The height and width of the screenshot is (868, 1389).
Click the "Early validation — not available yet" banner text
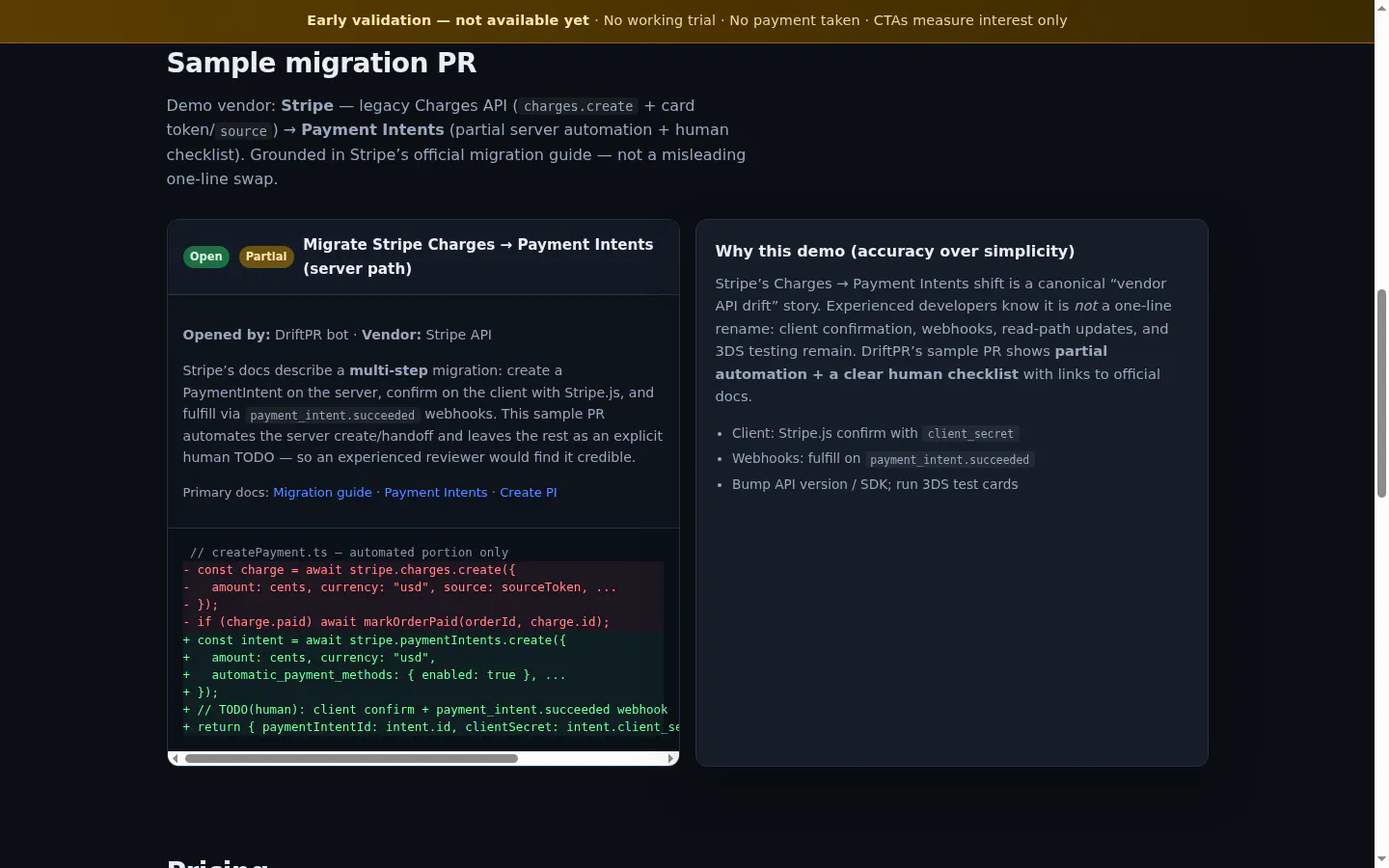[x=448, y=20]
